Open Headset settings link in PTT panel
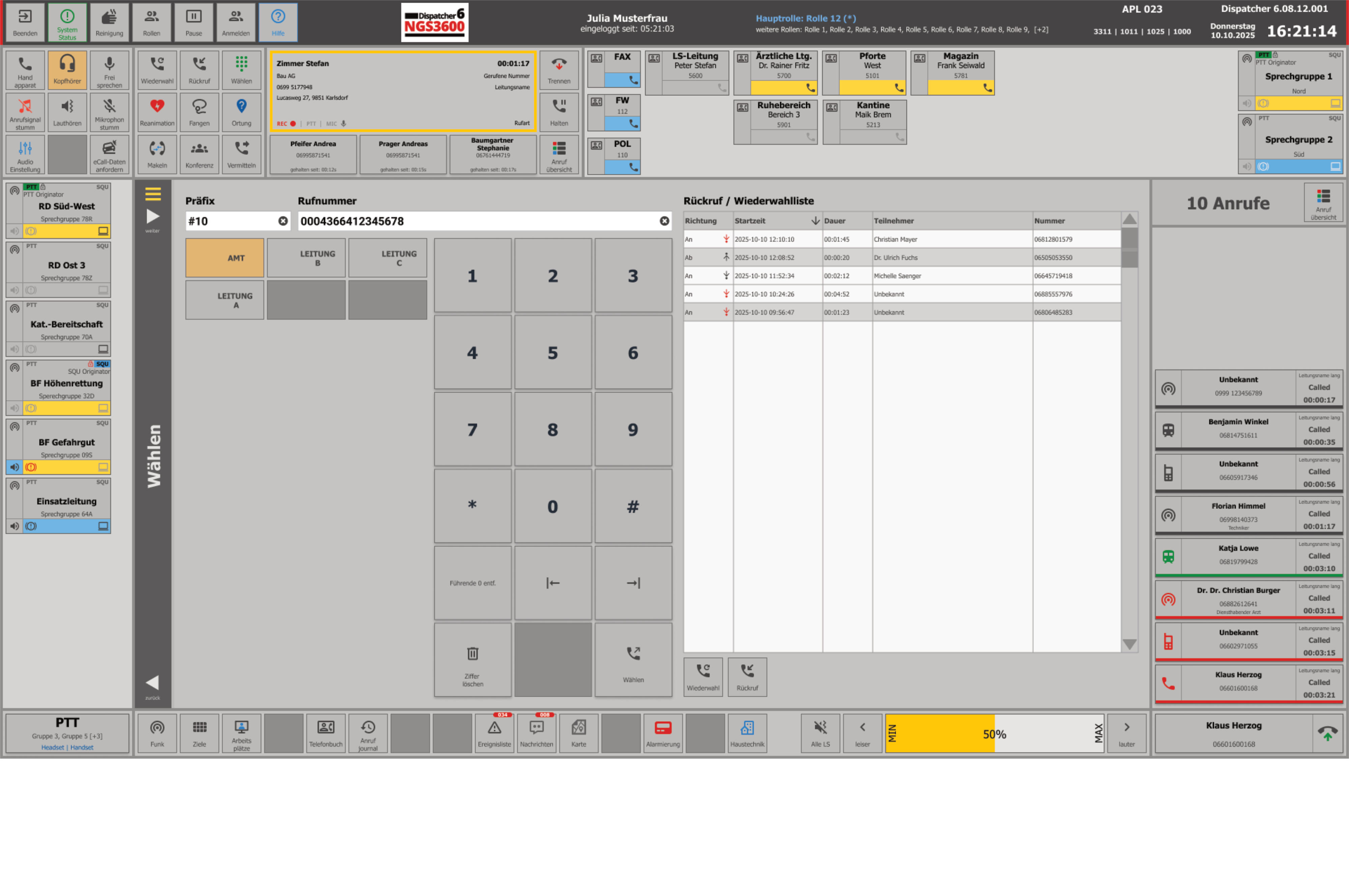Screen dimensions: 1349x896 pyautogui.click(x=53, y=747)
